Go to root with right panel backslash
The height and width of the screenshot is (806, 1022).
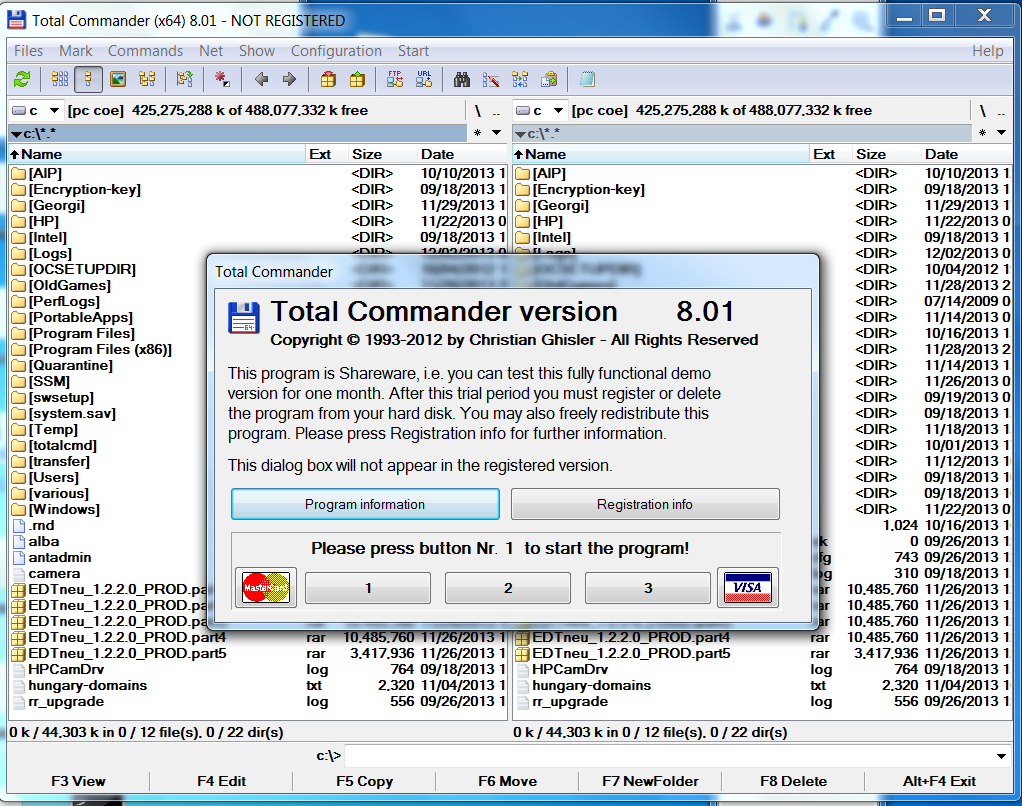(983, 111)
